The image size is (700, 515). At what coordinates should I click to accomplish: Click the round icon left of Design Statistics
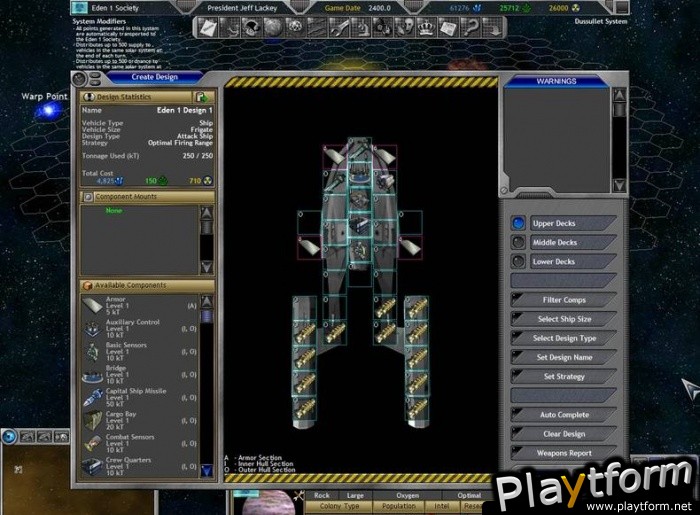tap(89, 97)
